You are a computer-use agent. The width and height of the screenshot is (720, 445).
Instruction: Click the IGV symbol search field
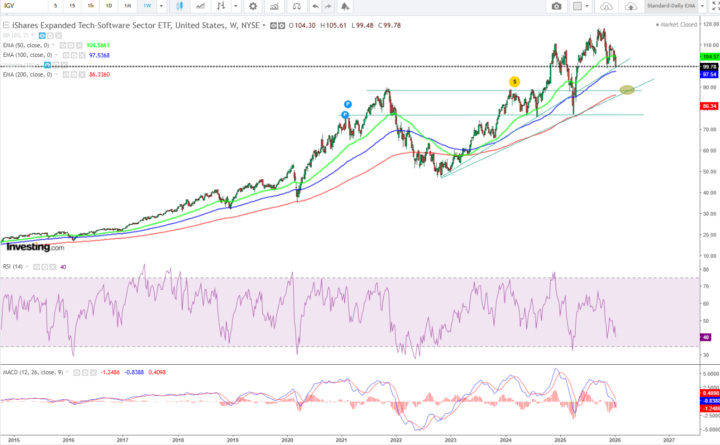pos(23,6)
